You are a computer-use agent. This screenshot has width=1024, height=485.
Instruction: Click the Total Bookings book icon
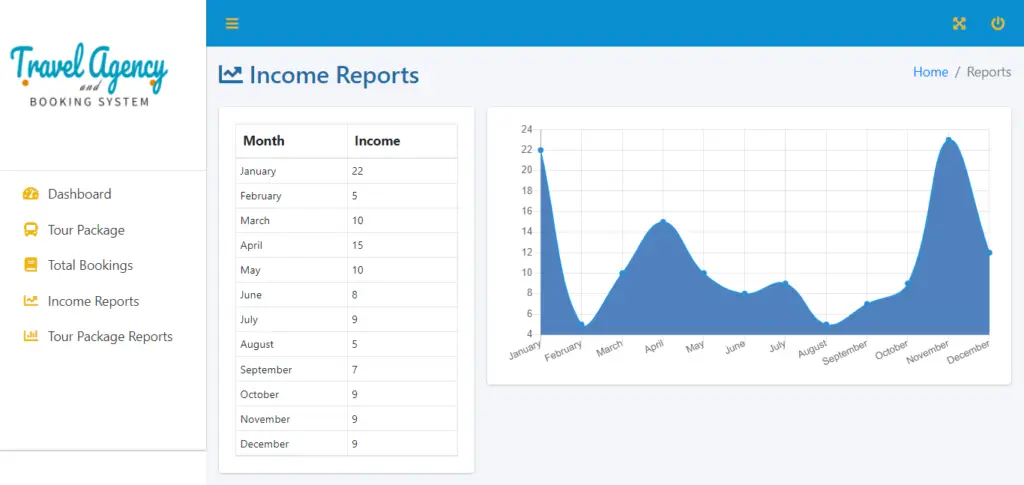[x=31, y=265]
